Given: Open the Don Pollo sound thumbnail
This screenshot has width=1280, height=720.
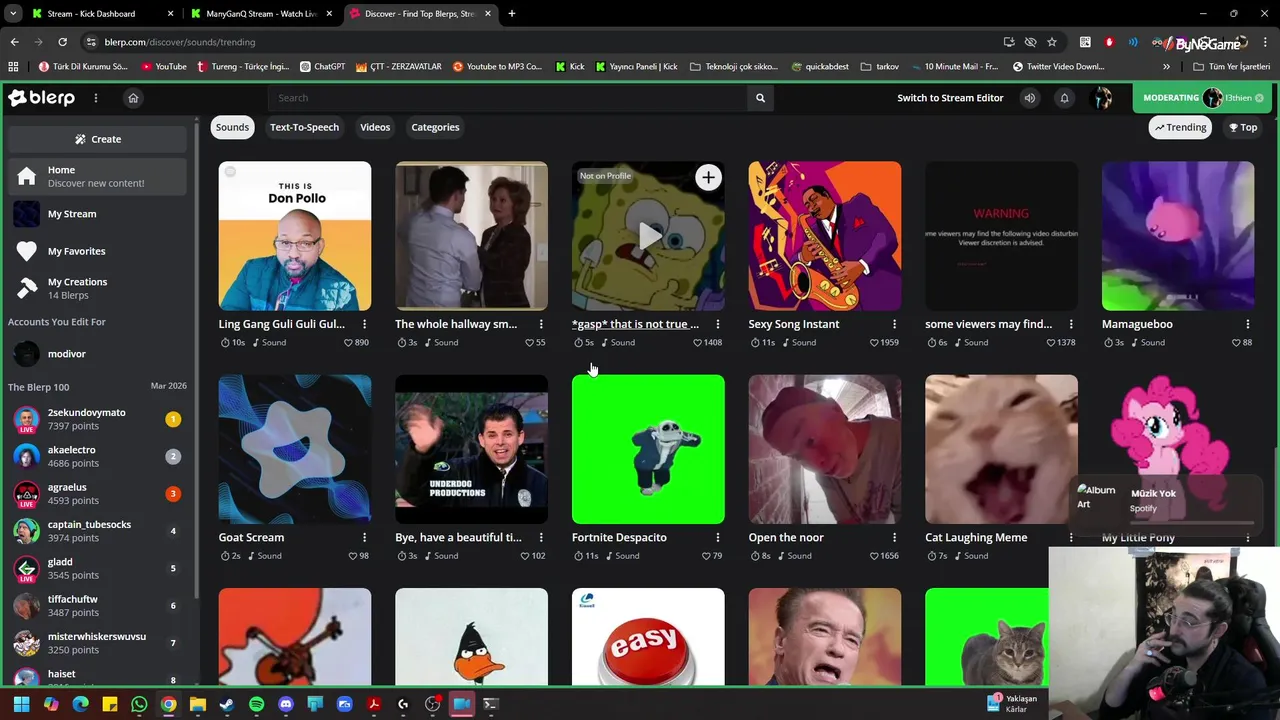Looking at the screenshot, I should [x=295, y=236].
